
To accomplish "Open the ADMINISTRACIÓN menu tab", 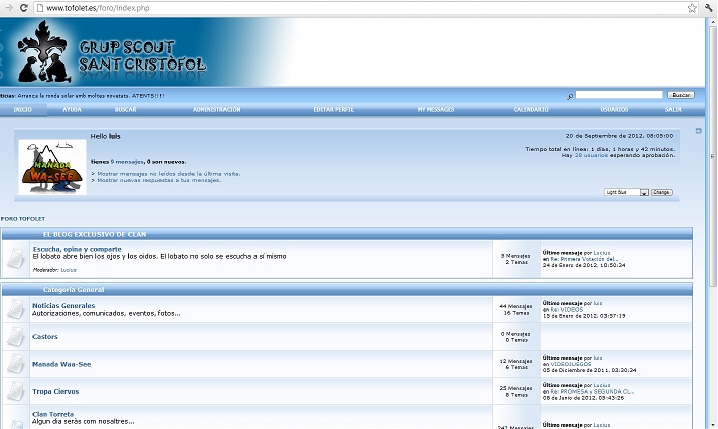I will click(217, 110).
